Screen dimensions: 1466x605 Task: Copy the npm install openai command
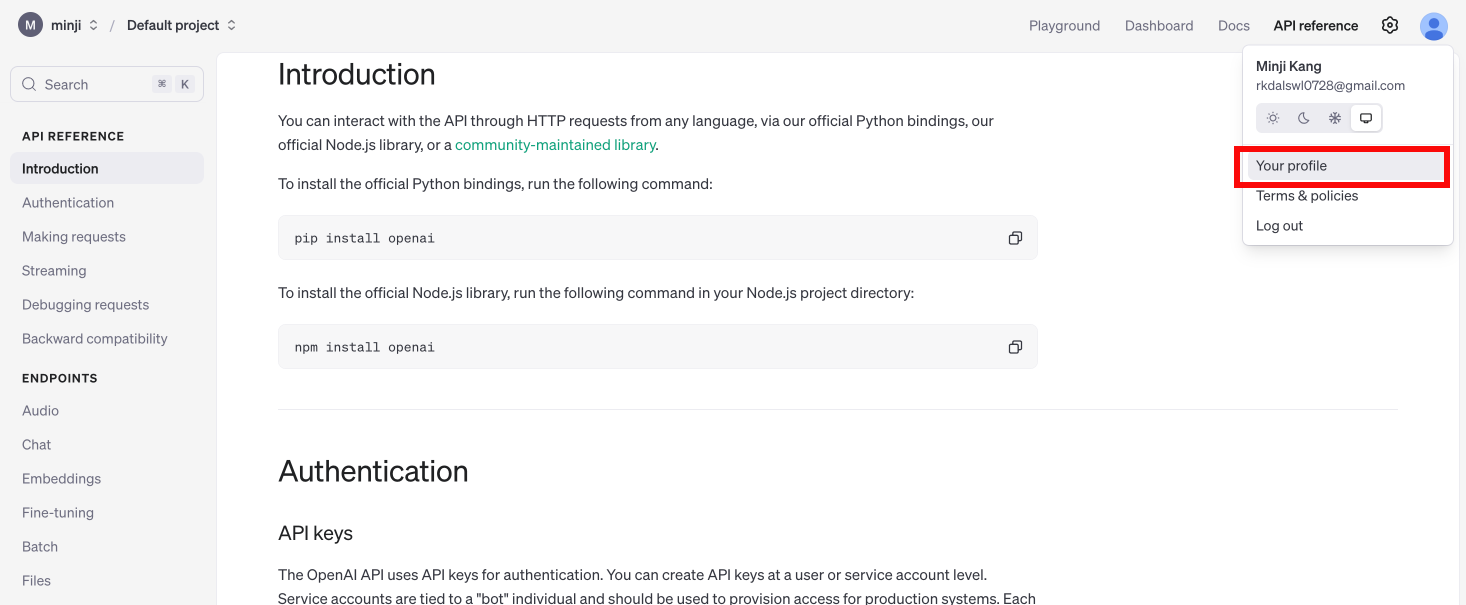pos(1015,347)
